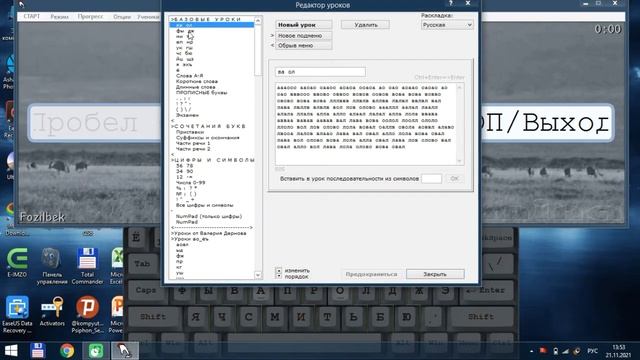
Task: Click the help '?' button in editor title bar
Action: [451, 3]
